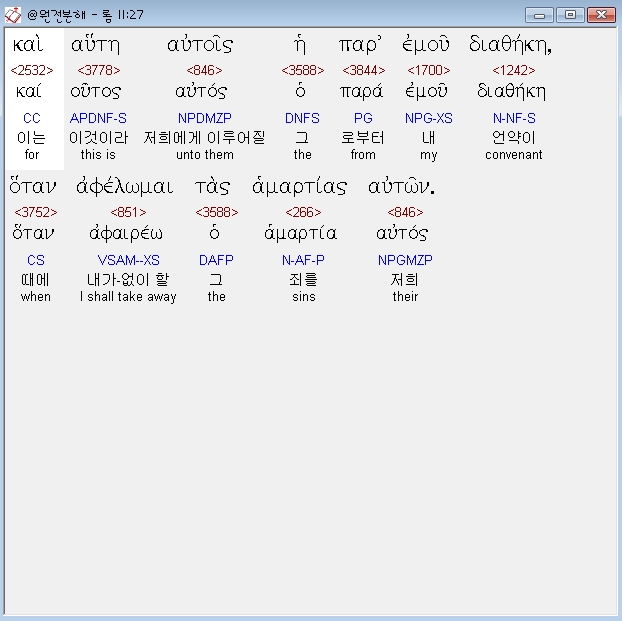The image size is (622, 621).
Task: Click the lemma οὗτος
Action: click(x=96, y=92)
